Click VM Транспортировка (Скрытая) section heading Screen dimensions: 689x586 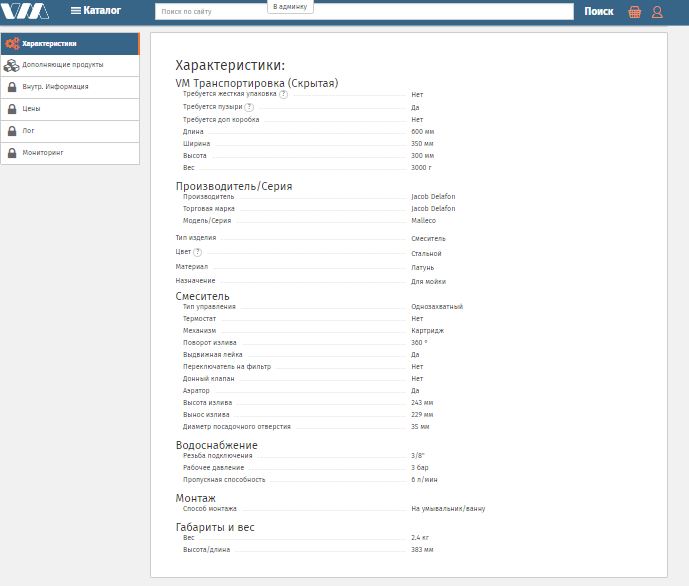tap(257, 83)
